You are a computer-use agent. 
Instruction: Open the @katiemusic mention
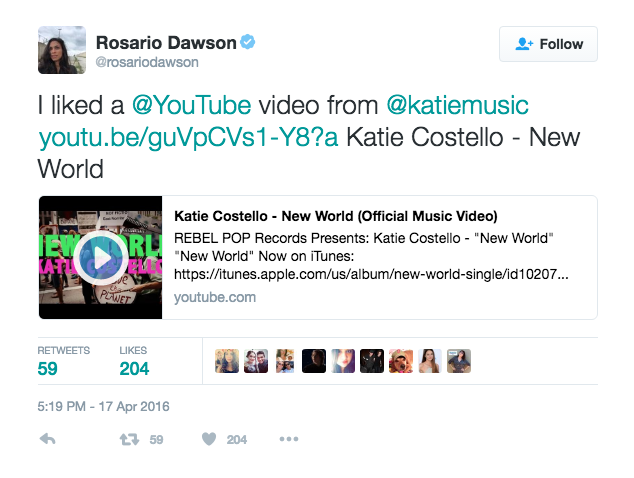[457, 105]
